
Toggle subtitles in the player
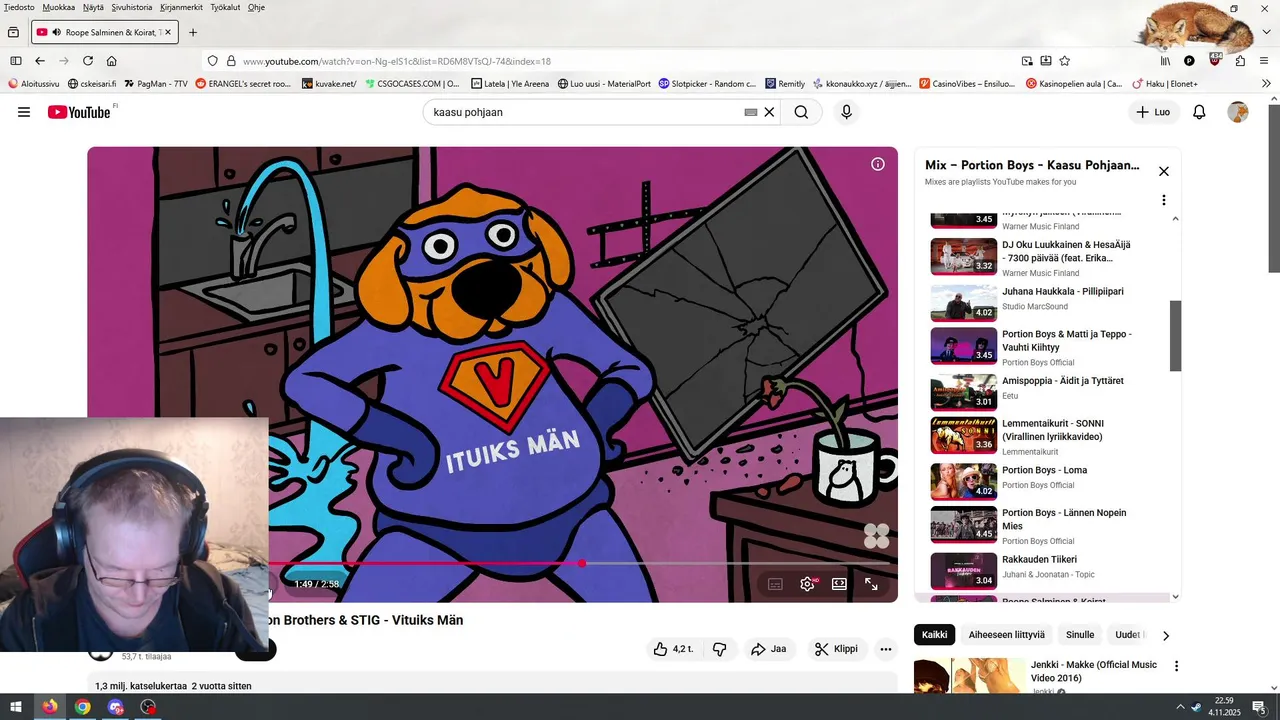(775, 584)
